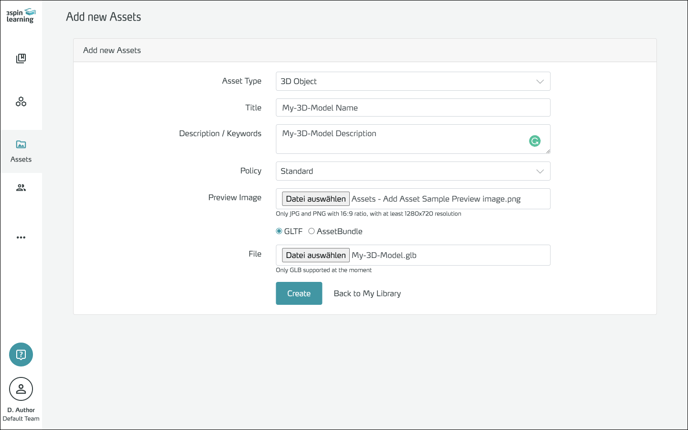688x430 pixels.
Task: Click the teal help question-mark button
Action: (21, 355)
